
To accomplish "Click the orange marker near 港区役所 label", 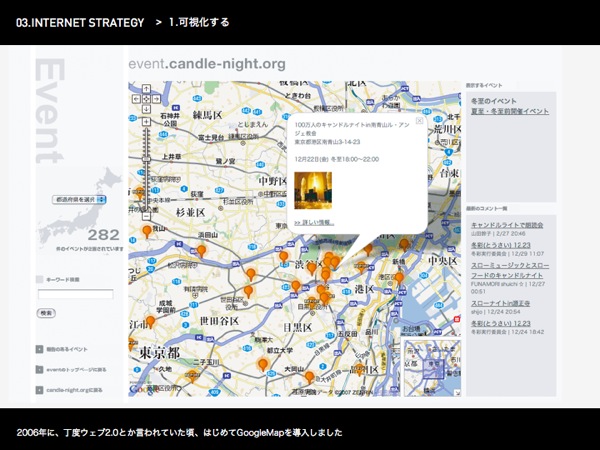I will pyautogui.click(x=399, y=278).
